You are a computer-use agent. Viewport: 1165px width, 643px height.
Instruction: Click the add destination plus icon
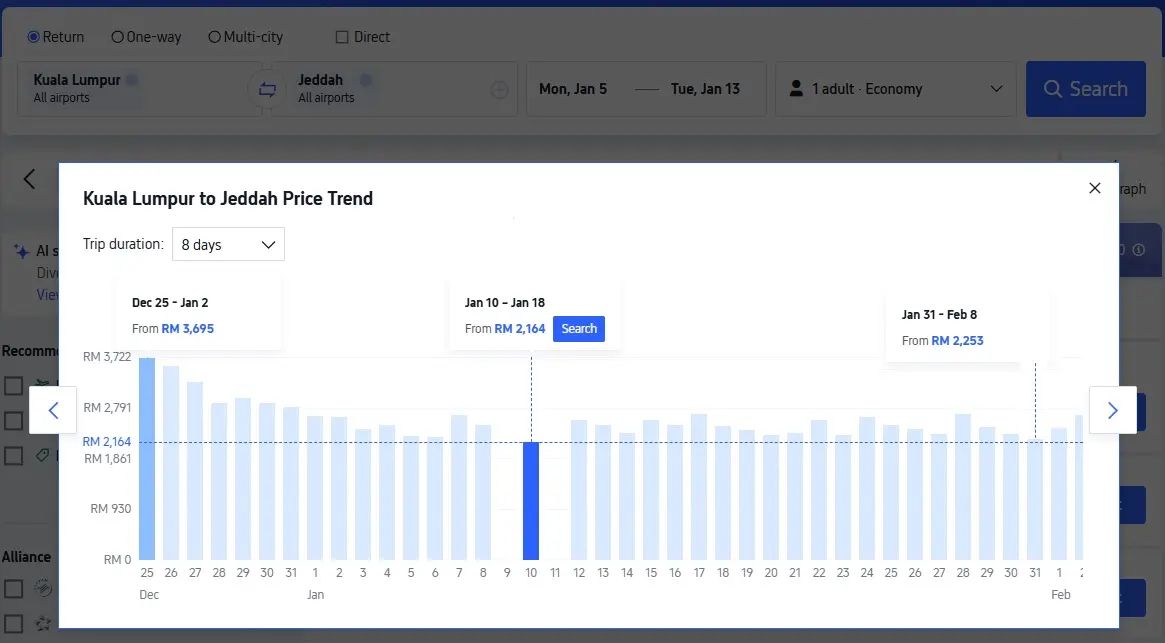click(500, 90)
